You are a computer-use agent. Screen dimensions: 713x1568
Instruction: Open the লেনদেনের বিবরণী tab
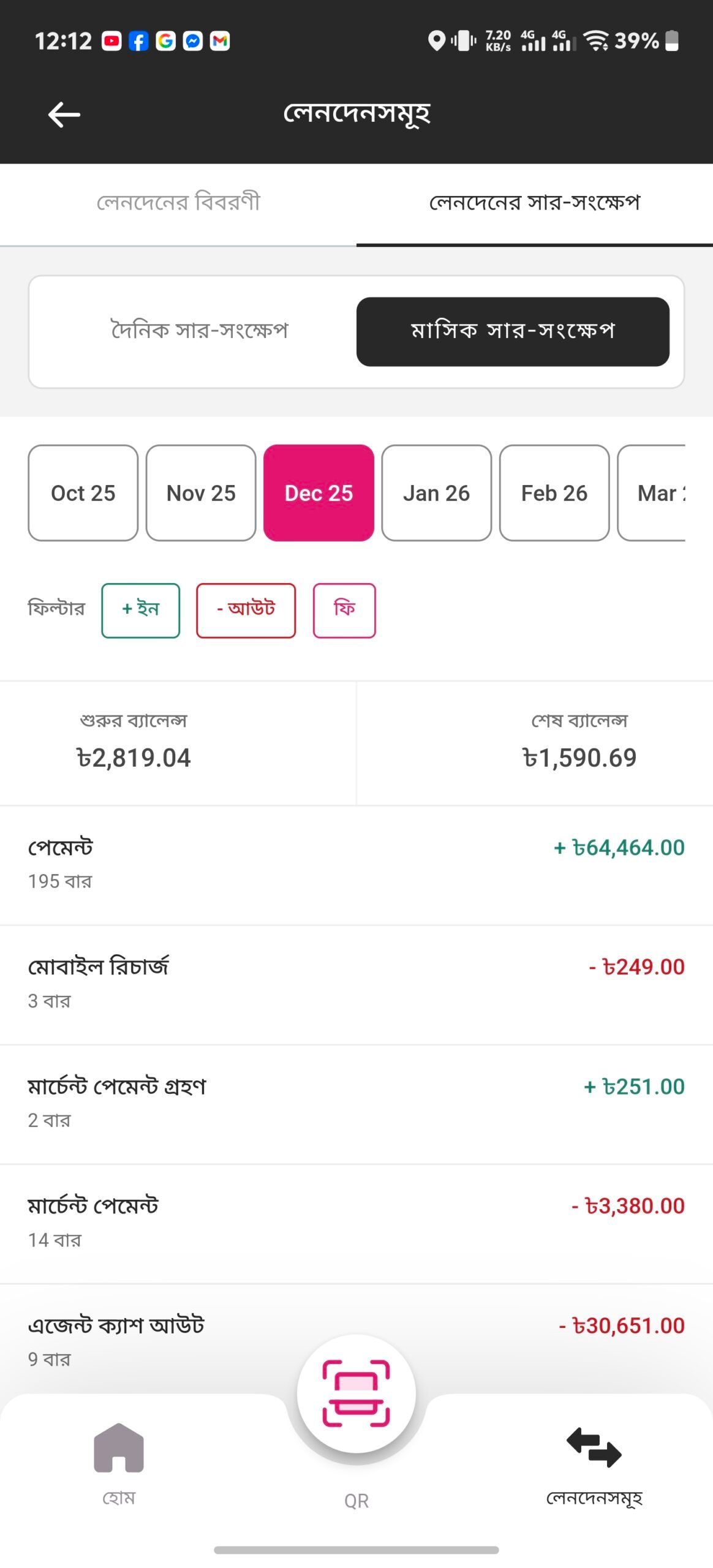178,203
